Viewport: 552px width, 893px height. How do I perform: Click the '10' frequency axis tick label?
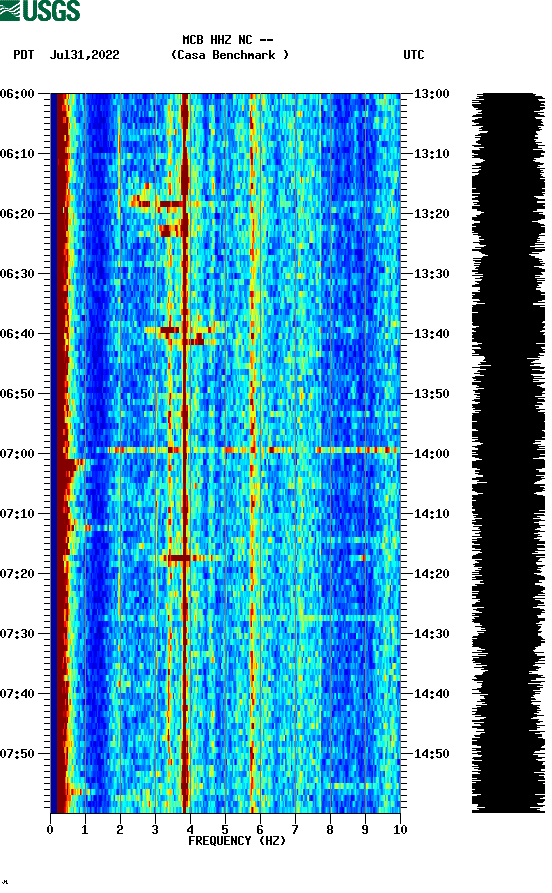400,830
